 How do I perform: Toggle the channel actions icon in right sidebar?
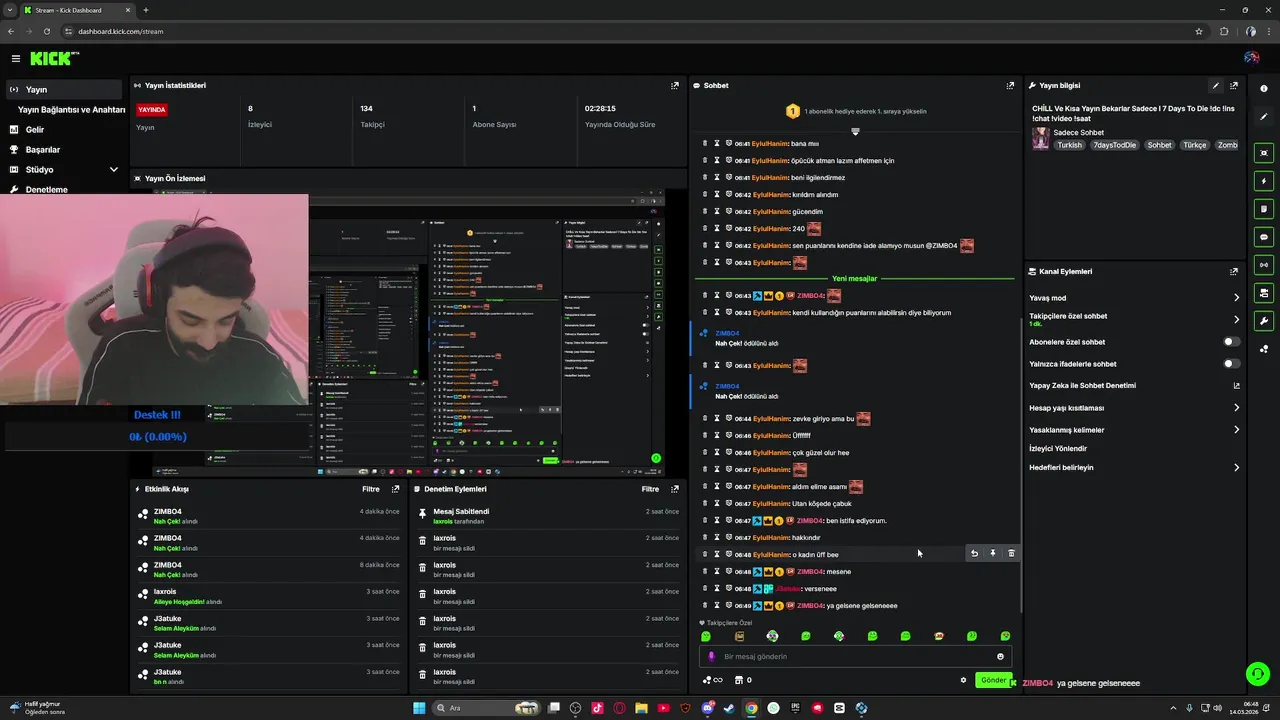point(1264,293)
